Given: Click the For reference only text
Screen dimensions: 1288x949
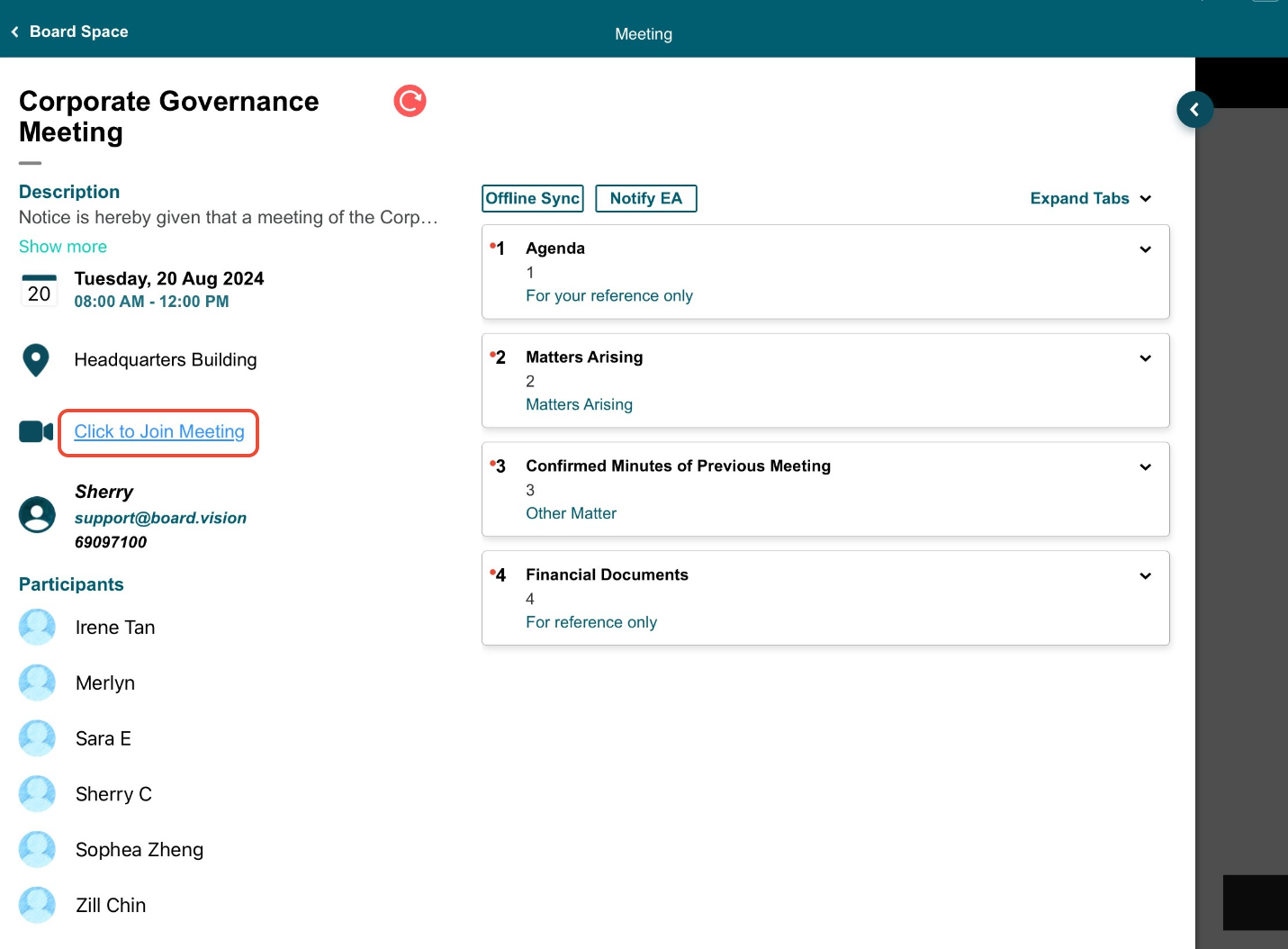Looking at the screenshot, I should point(591,622).
